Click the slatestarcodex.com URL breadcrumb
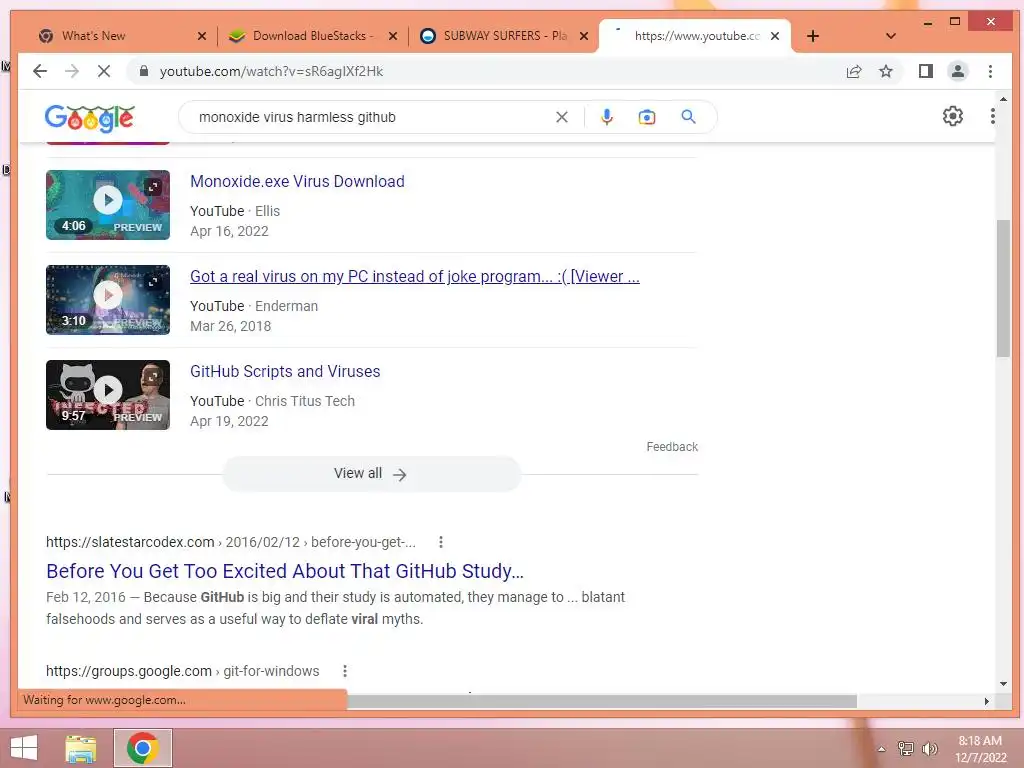This screenshot has width=1024, height=768. 231,542
